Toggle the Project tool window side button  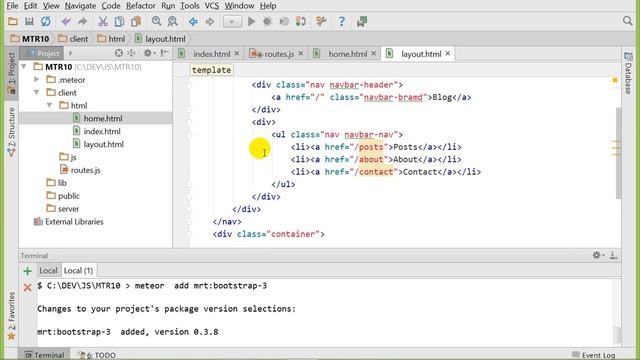click(11, 73)
